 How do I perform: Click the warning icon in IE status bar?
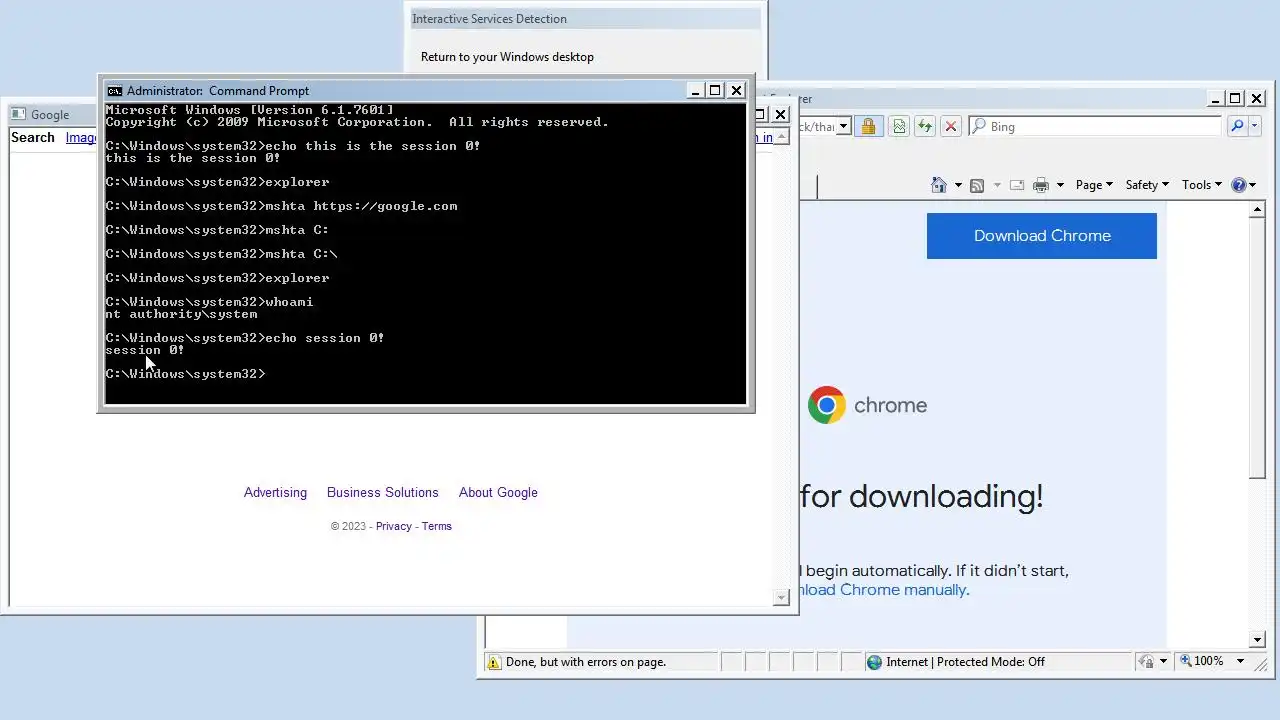493,662
